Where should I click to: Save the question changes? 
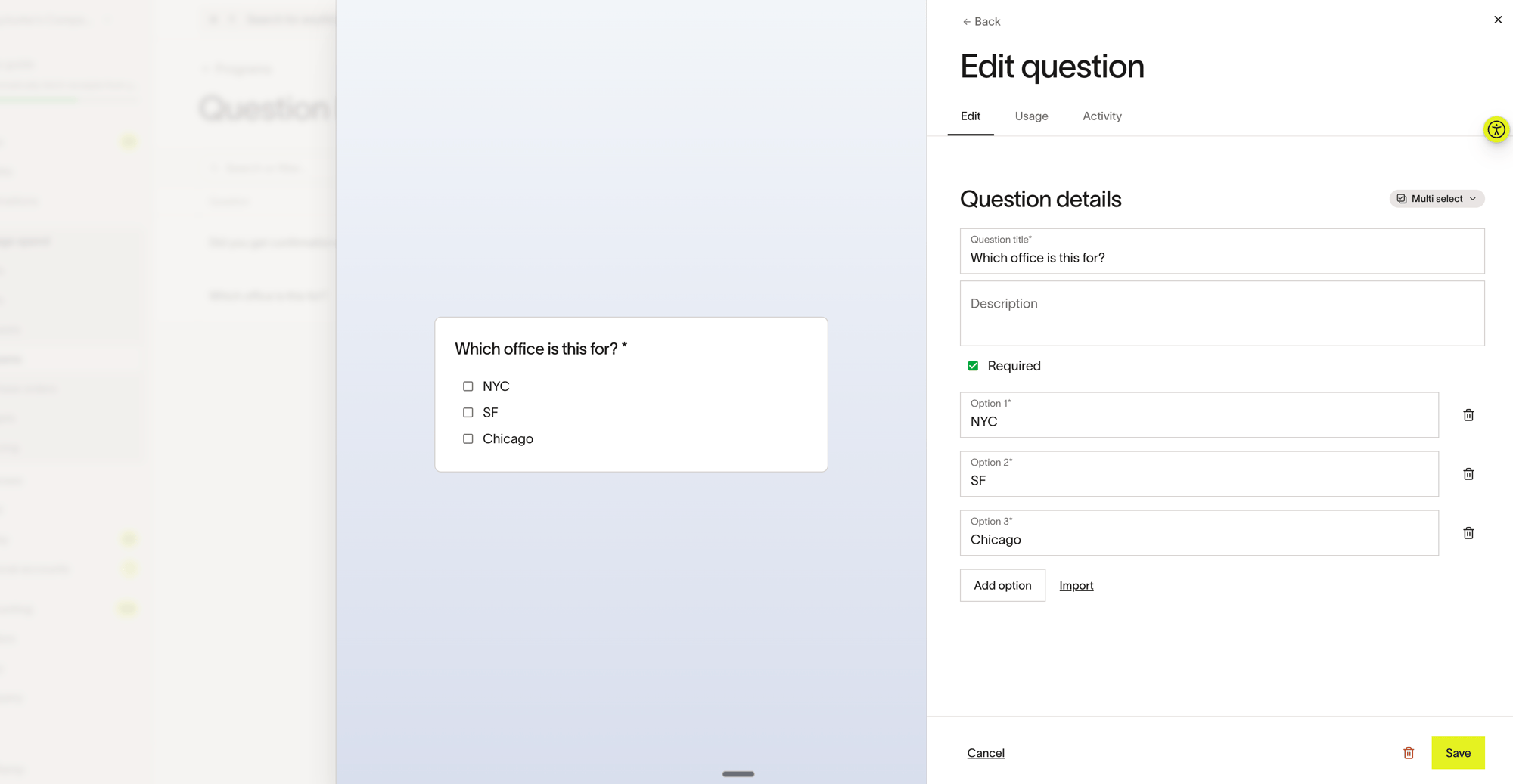click(x=1458, y=753)
